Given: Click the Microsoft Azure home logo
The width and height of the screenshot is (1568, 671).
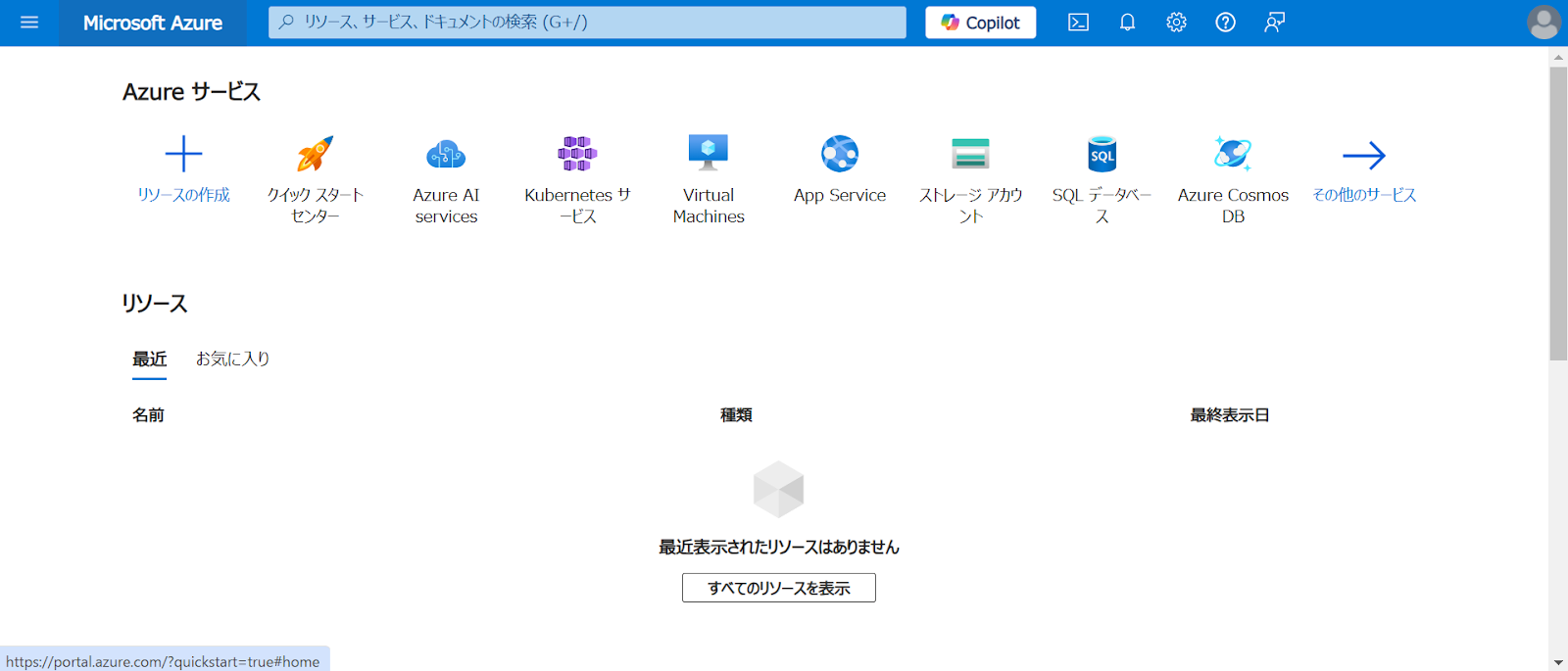Looking at the screenshot, I should 153,23.
